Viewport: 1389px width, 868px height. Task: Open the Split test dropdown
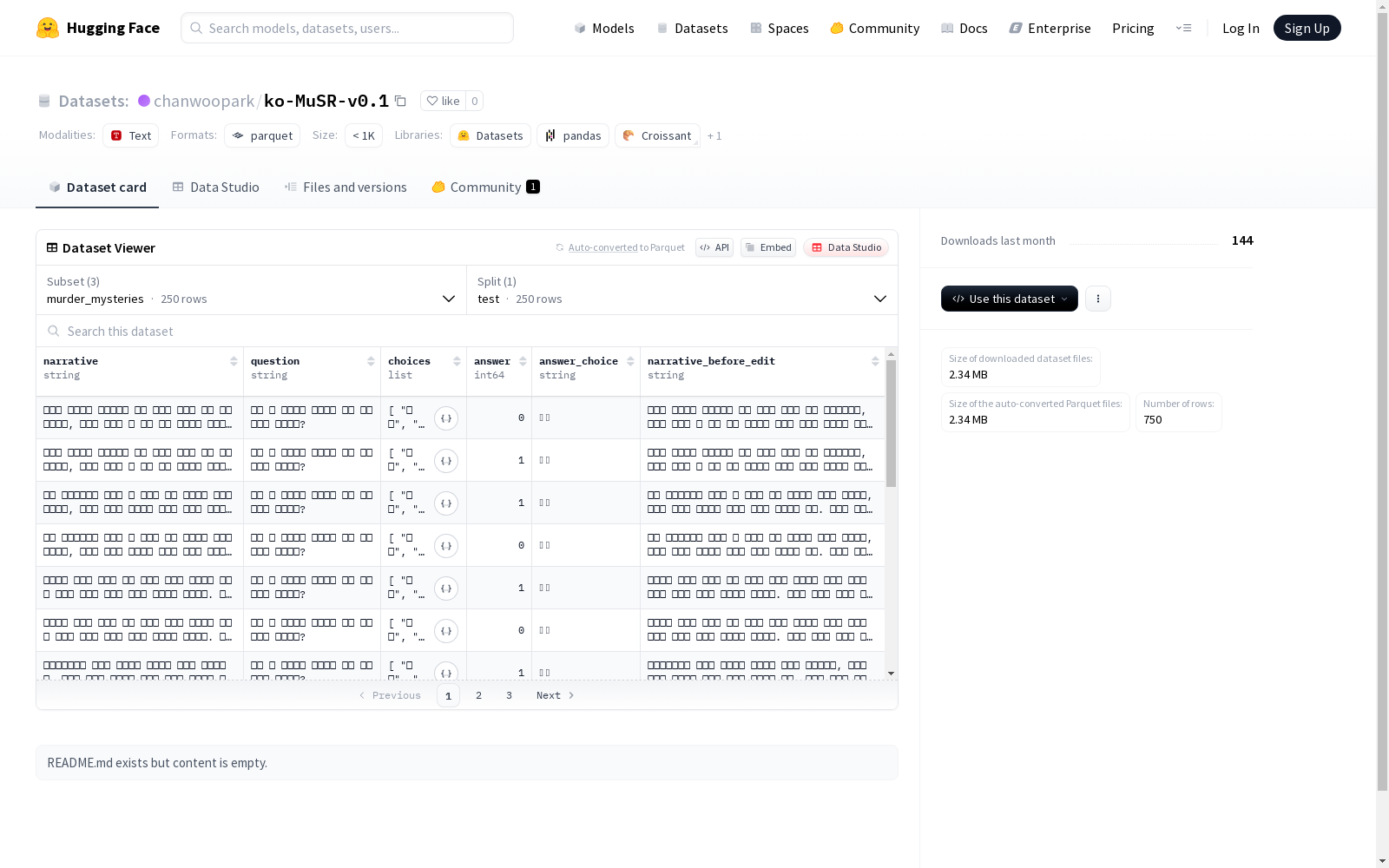click(x=682, y=290)
